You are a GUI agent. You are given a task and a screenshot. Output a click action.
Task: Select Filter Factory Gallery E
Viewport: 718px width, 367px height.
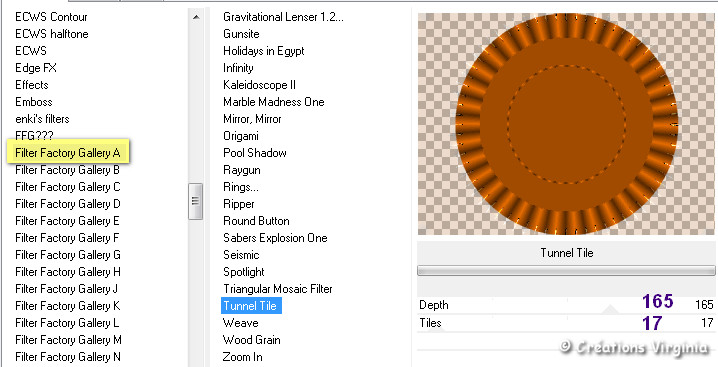point(67,221)
